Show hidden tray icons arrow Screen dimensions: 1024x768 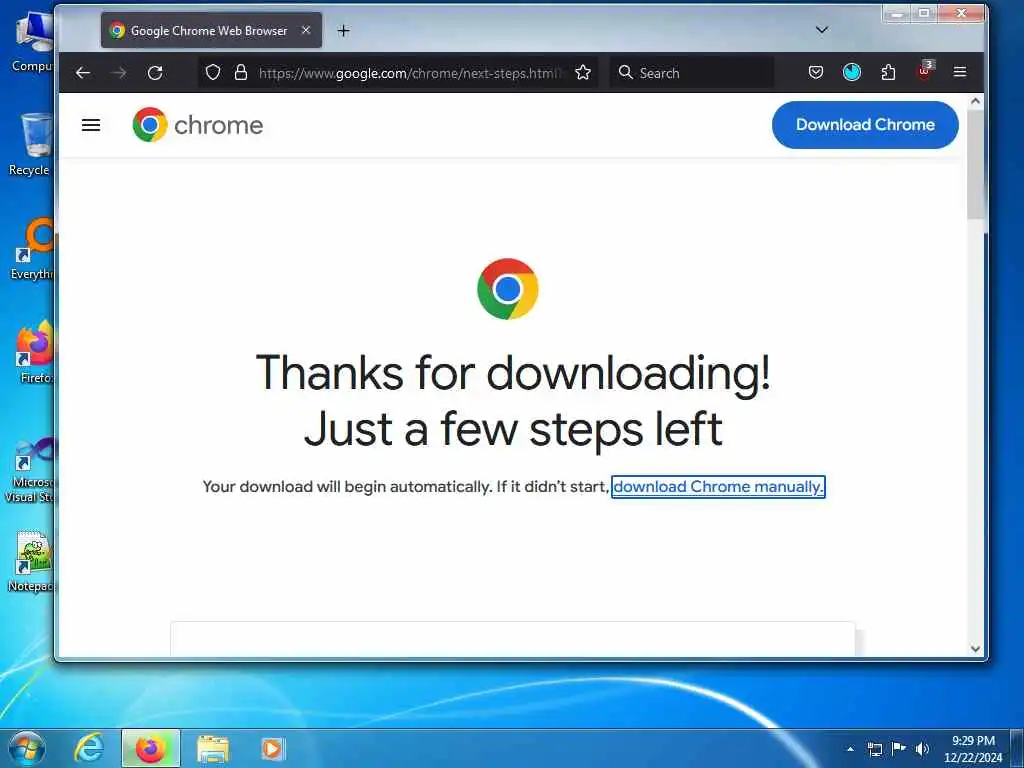click(850, 749)
